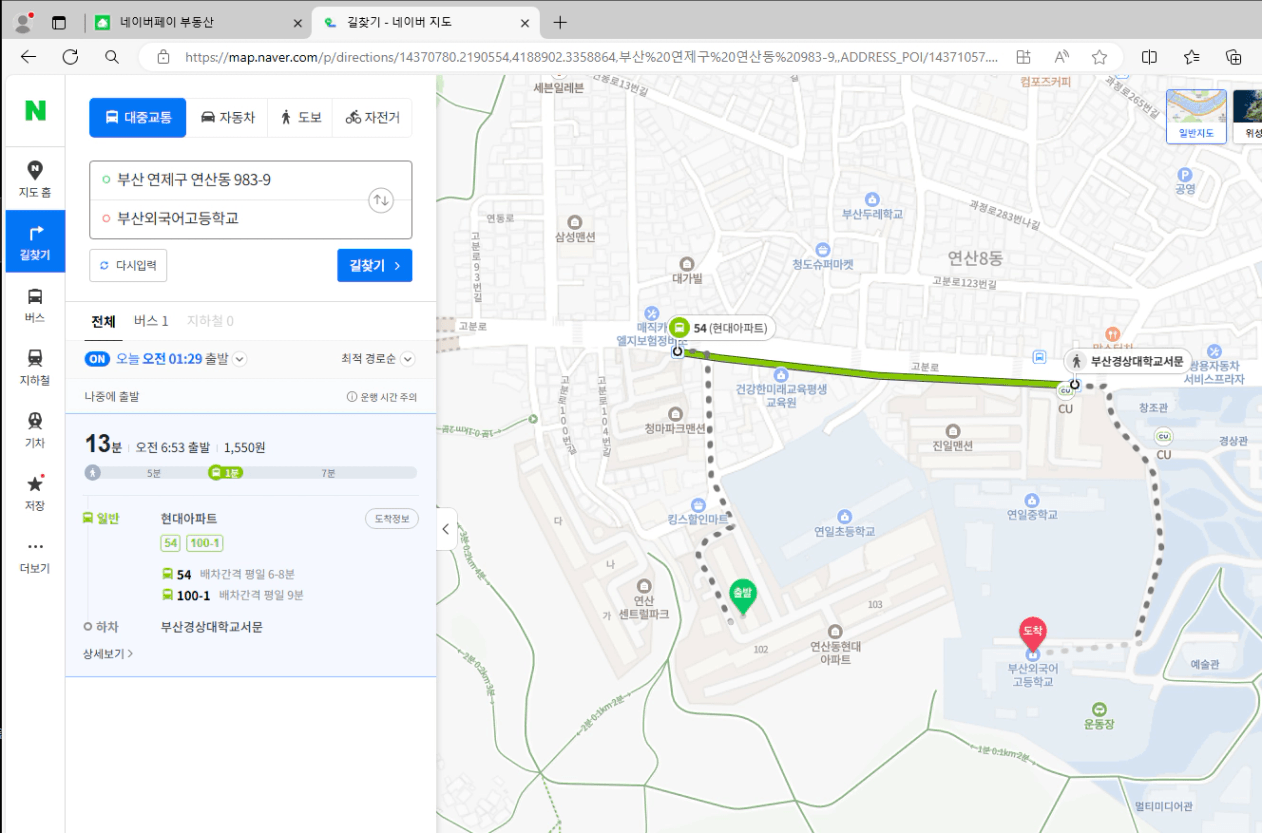Select the walking (도보) tab
The width and height of the screenshot is (1262, 833).
point(300,117)
